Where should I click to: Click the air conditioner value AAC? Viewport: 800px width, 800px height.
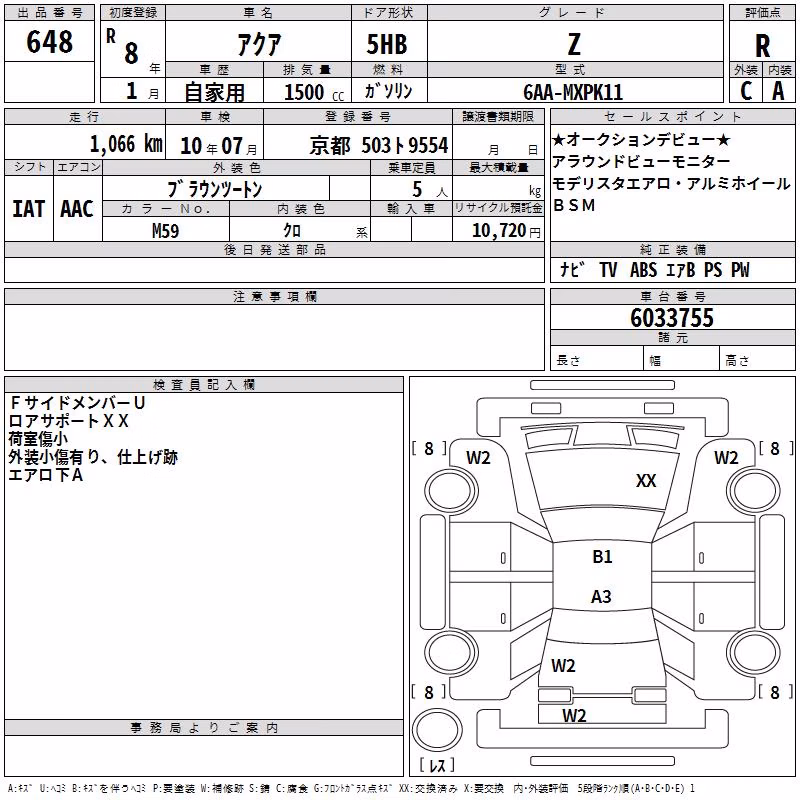click(77, 209)
